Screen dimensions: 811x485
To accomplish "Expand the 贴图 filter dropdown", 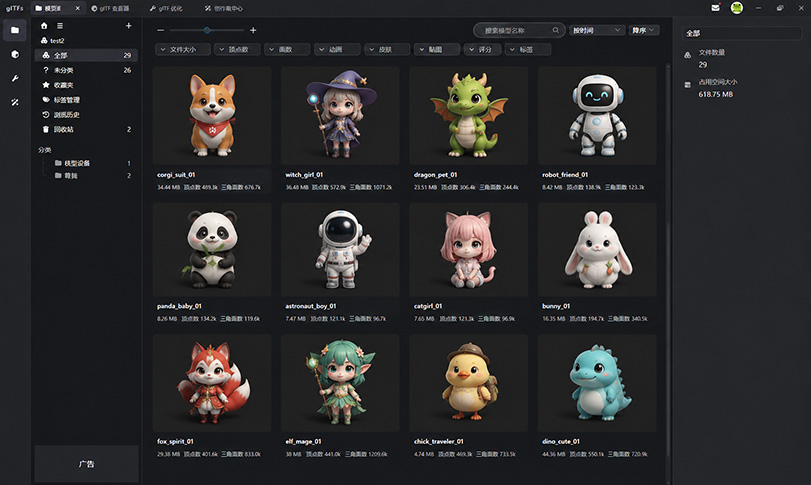I will pyautogui.click(x=437, y=50).
